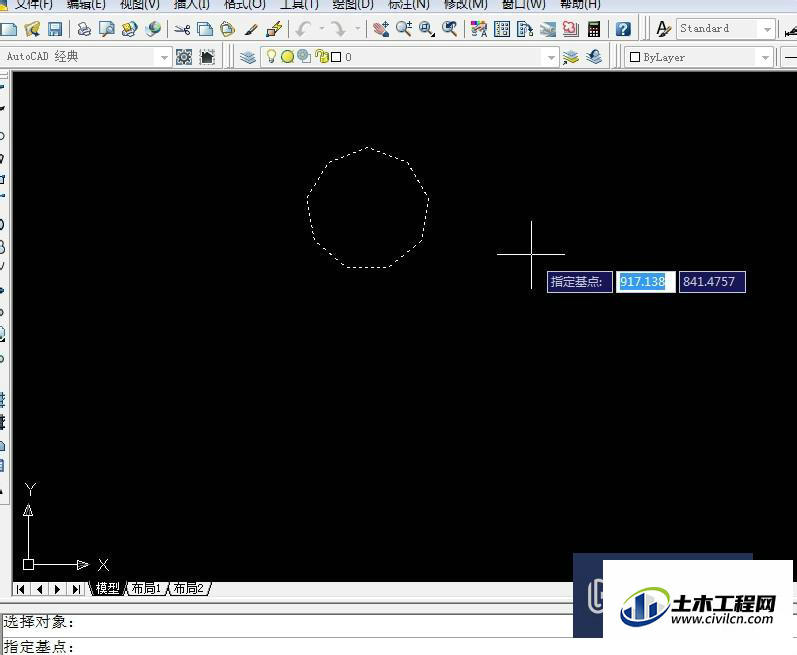
Task: Toggle layer 0 lock padlock icon
Action: [322, 56]
